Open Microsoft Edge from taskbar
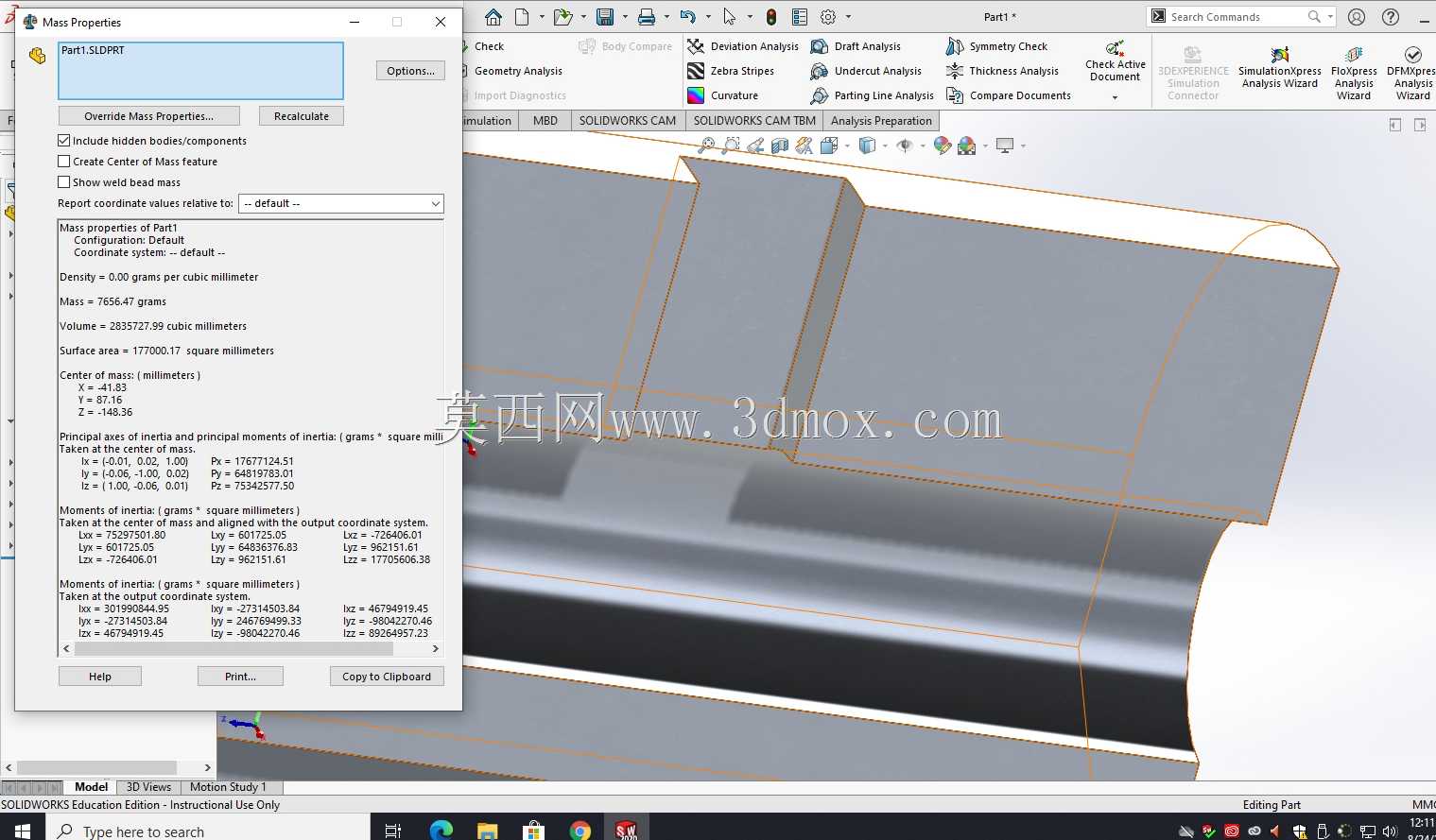This screenshot has height=840, width=1436. pyautogui.click(x=441, y=831)
